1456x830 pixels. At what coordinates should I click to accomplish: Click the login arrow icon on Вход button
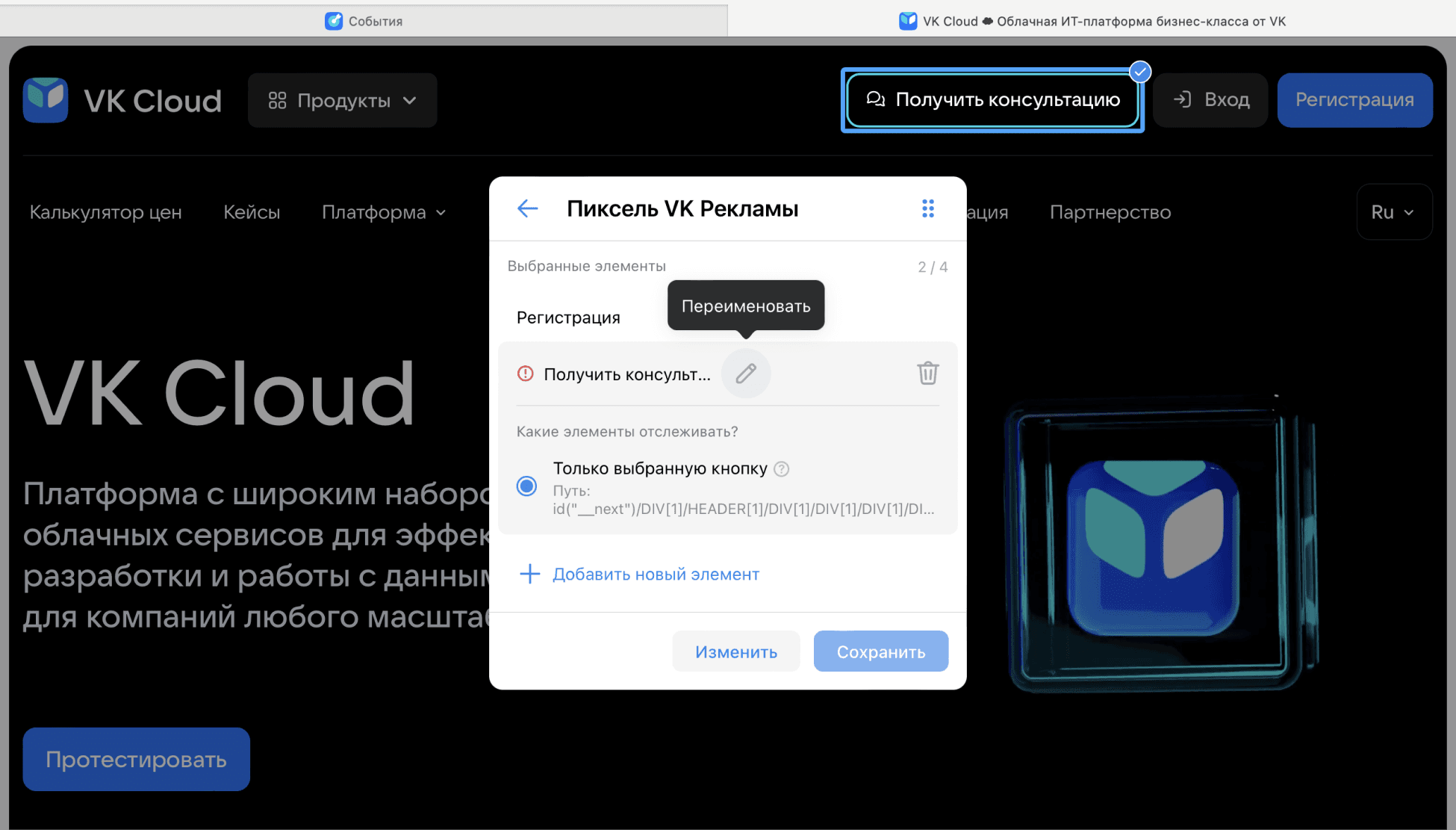click(1183, 99)
